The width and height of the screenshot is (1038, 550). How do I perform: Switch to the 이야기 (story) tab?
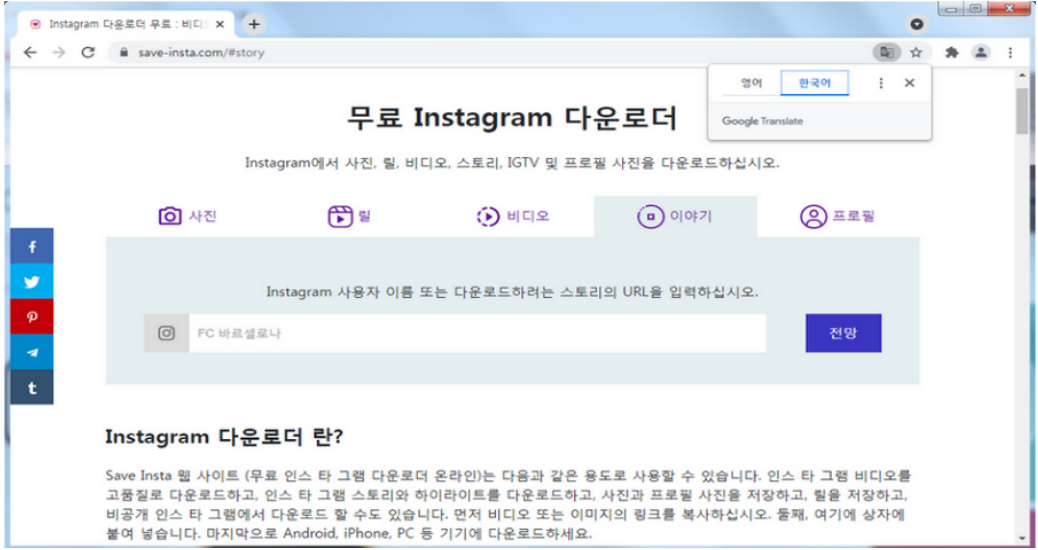coord(675,216)
